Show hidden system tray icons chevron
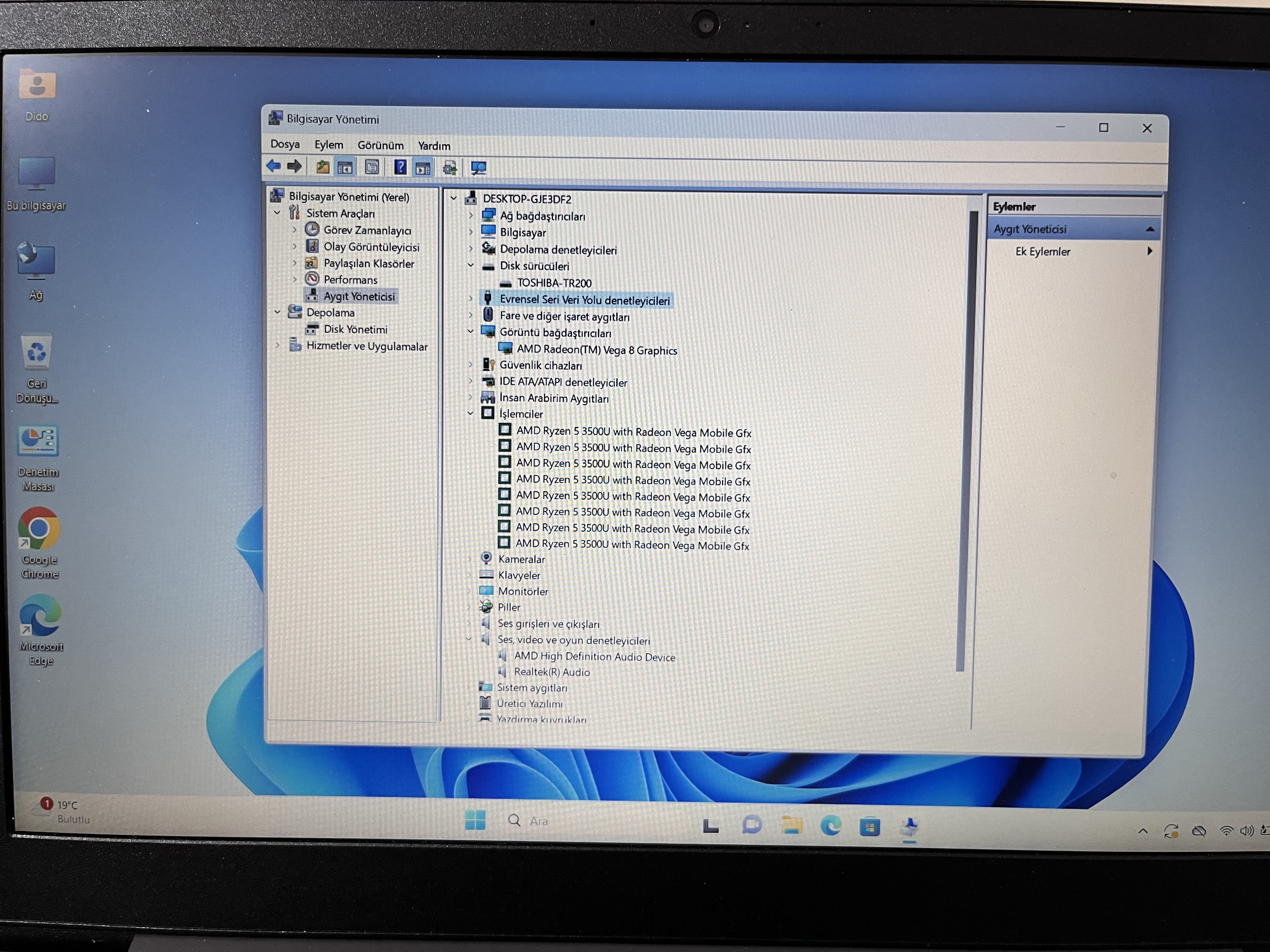 coord(1143,830)
